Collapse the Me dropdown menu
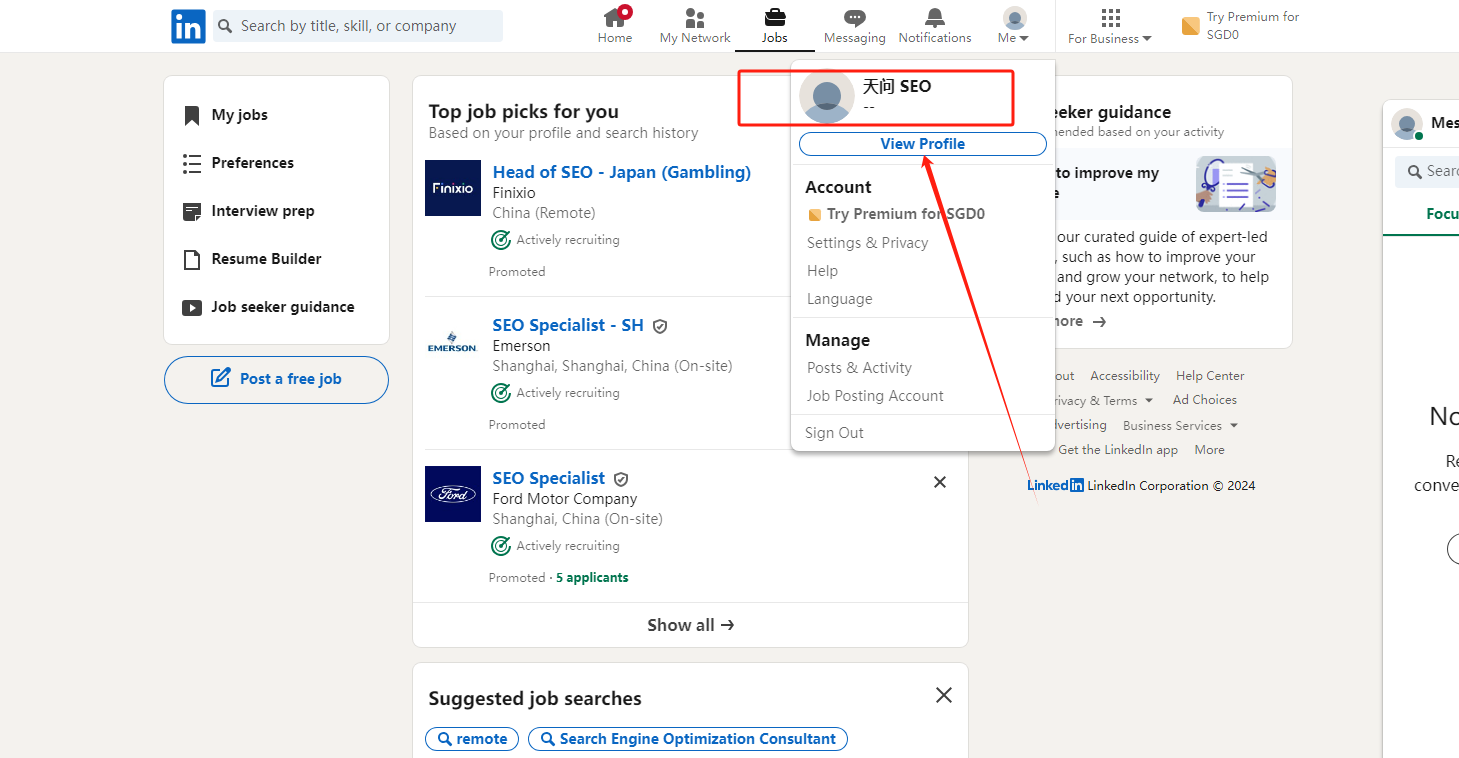The image size is (1459, 758). click(1014, 27)
